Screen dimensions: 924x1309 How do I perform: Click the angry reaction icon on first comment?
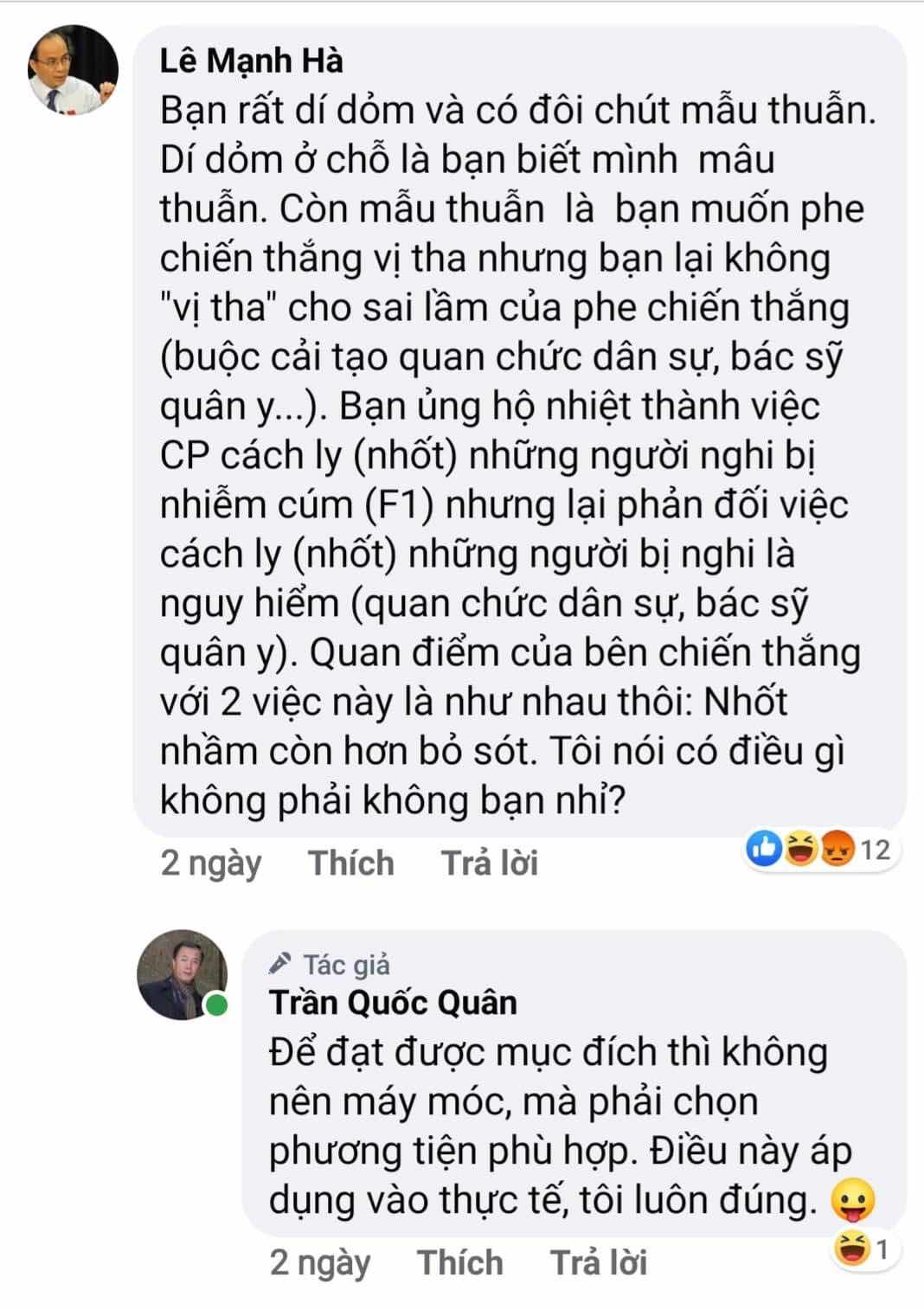coord(836,849)
